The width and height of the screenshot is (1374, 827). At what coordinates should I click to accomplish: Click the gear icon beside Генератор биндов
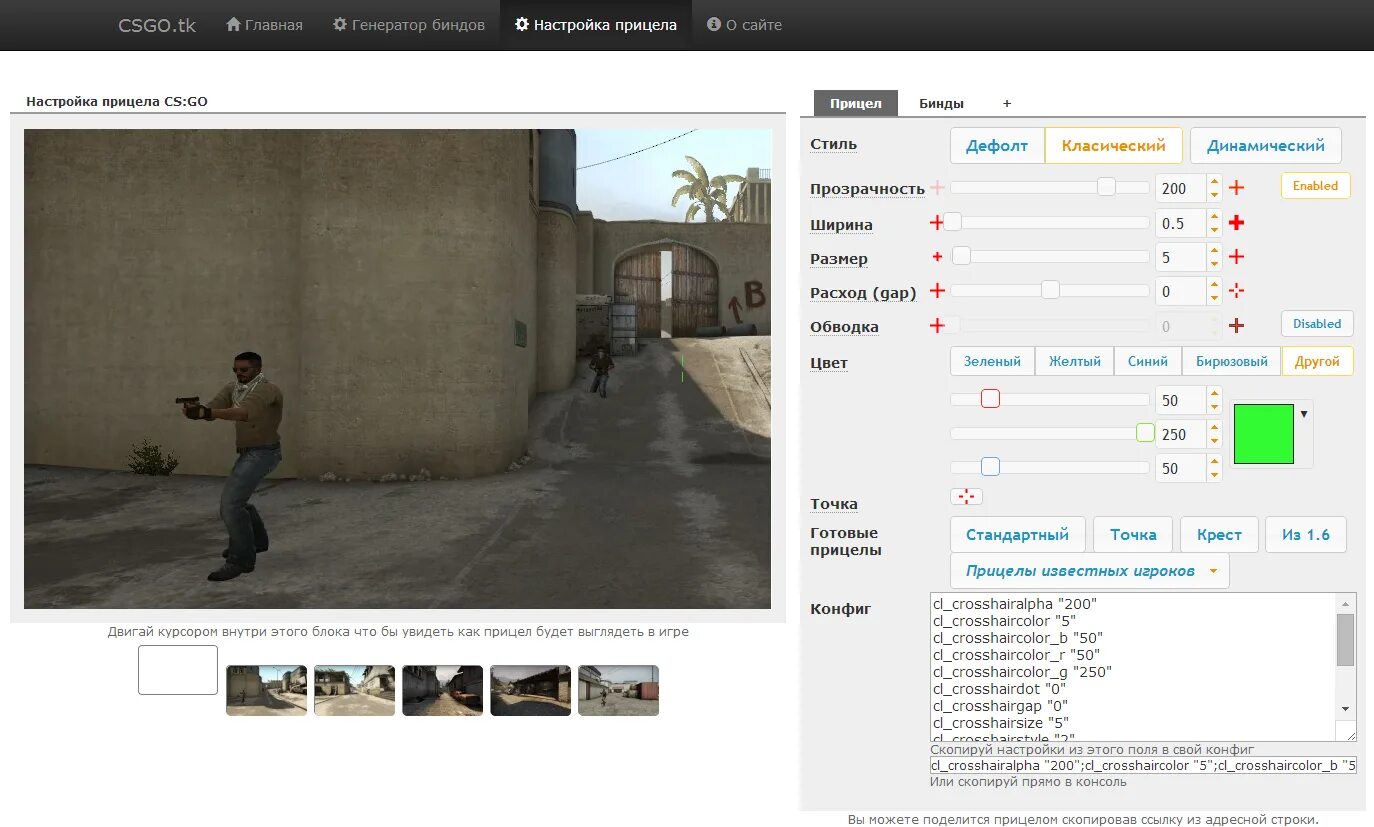pos(340,24)
